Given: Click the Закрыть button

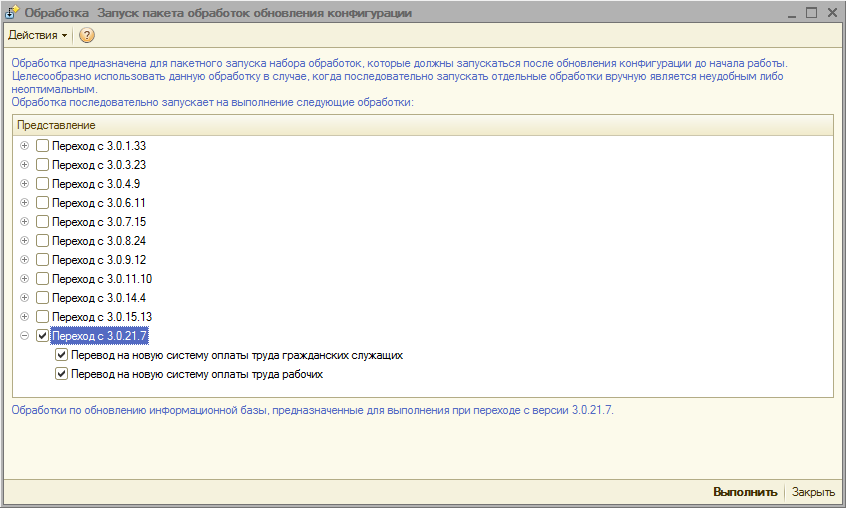Looking at the screenshot, I should pyautogui.click(x=813, y=492).
